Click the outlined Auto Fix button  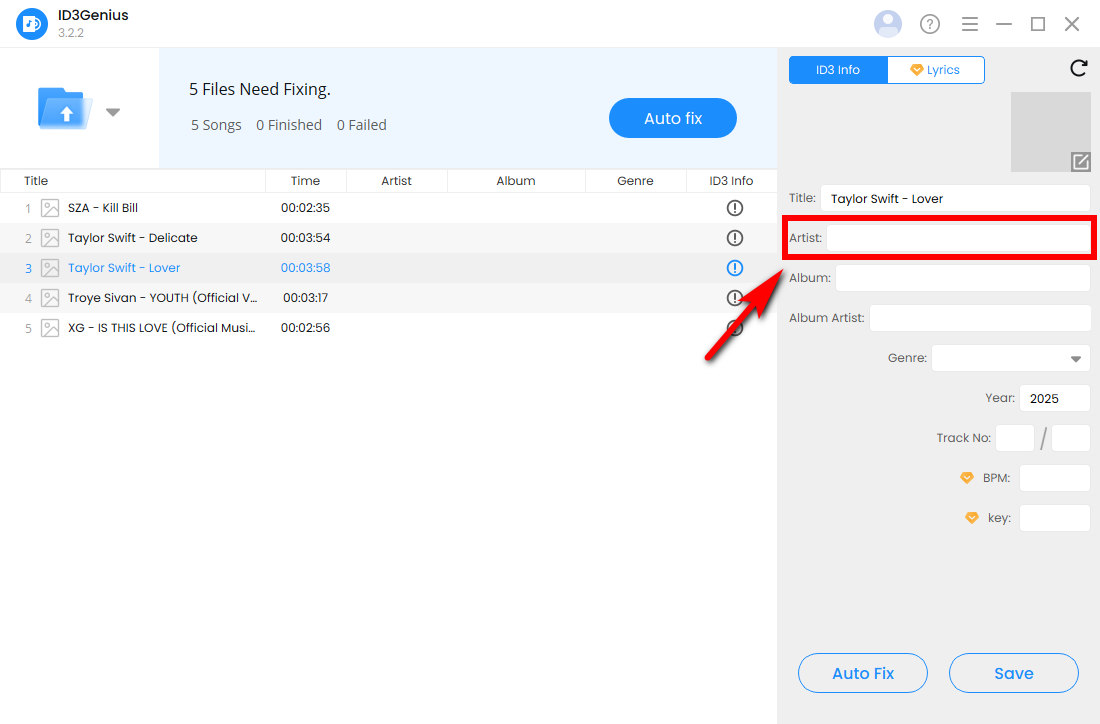862,673
